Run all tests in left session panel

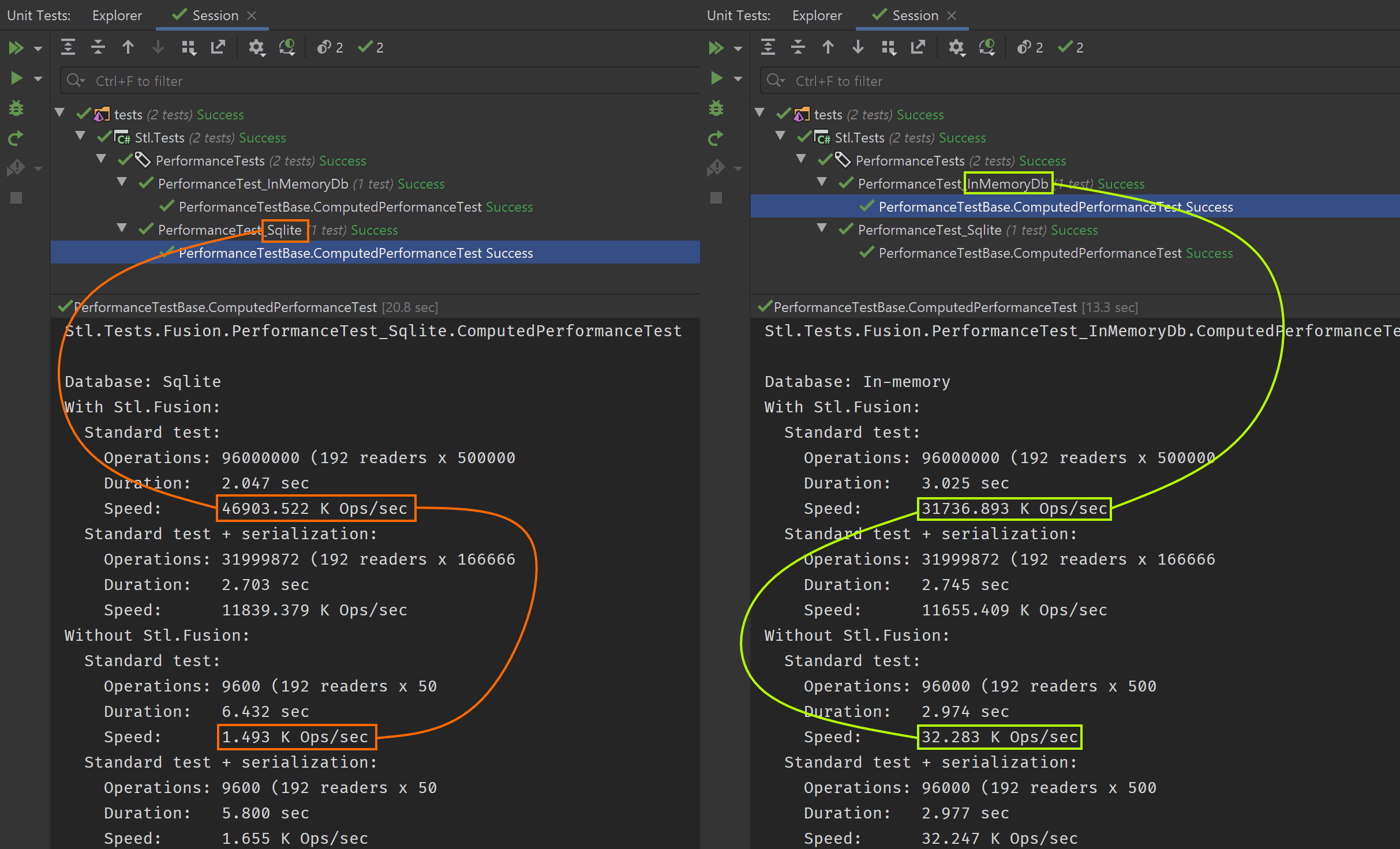[x=16, y=47]
